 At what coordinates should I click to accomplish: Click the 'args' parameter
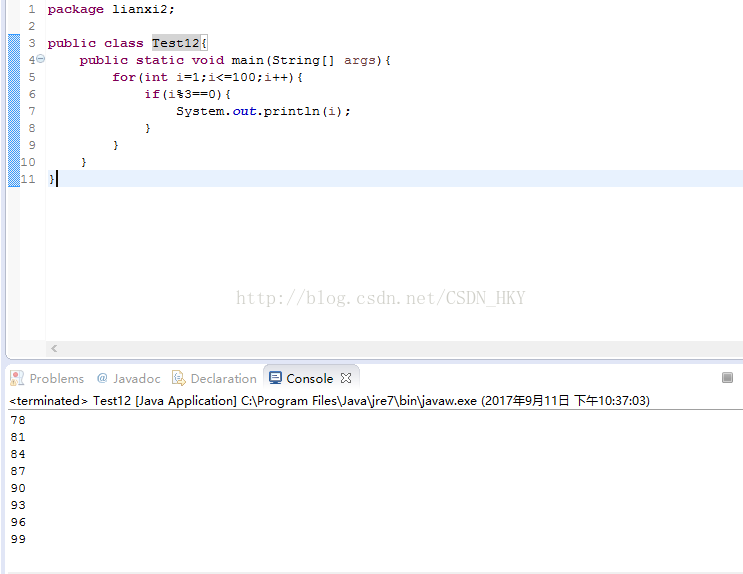tap(360, 60)
